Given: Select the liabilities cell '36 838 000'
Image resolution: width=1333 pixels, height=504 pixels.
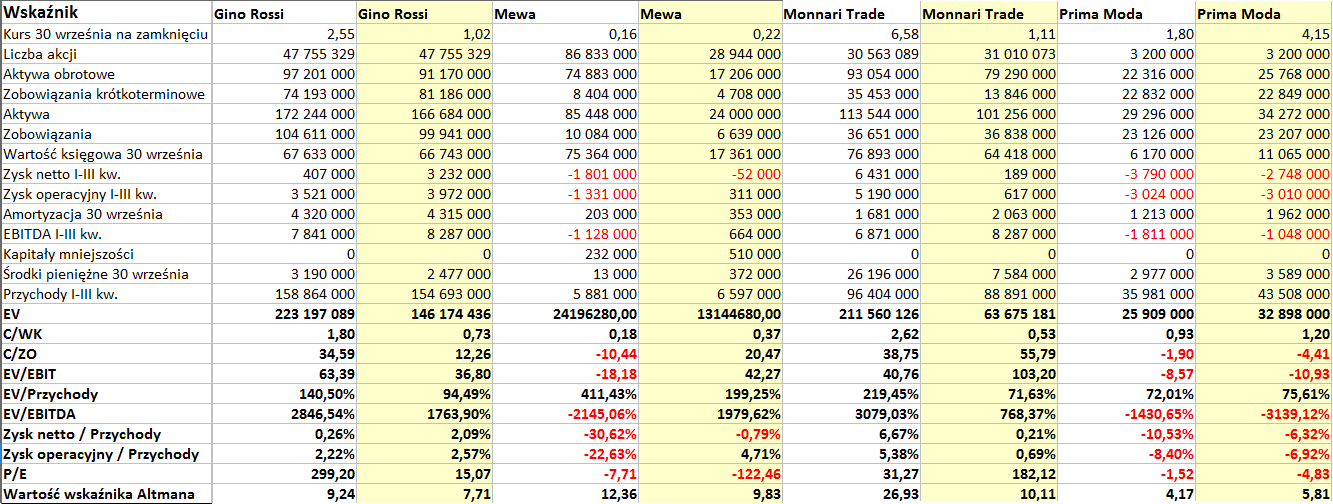Looking at the screenshot, I should pos(989,134).
